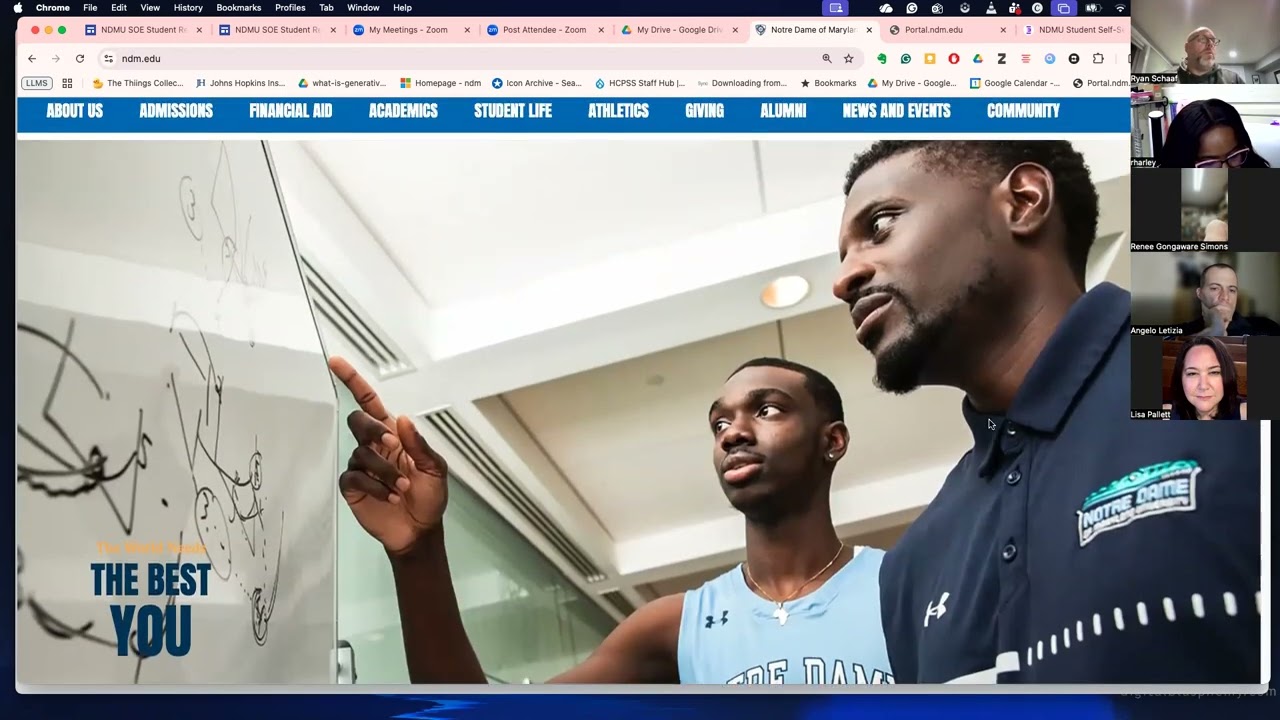Open the bookmarks apps grid icon
The width and height of the screenshot is (1280, 720).
coord(67,83)
